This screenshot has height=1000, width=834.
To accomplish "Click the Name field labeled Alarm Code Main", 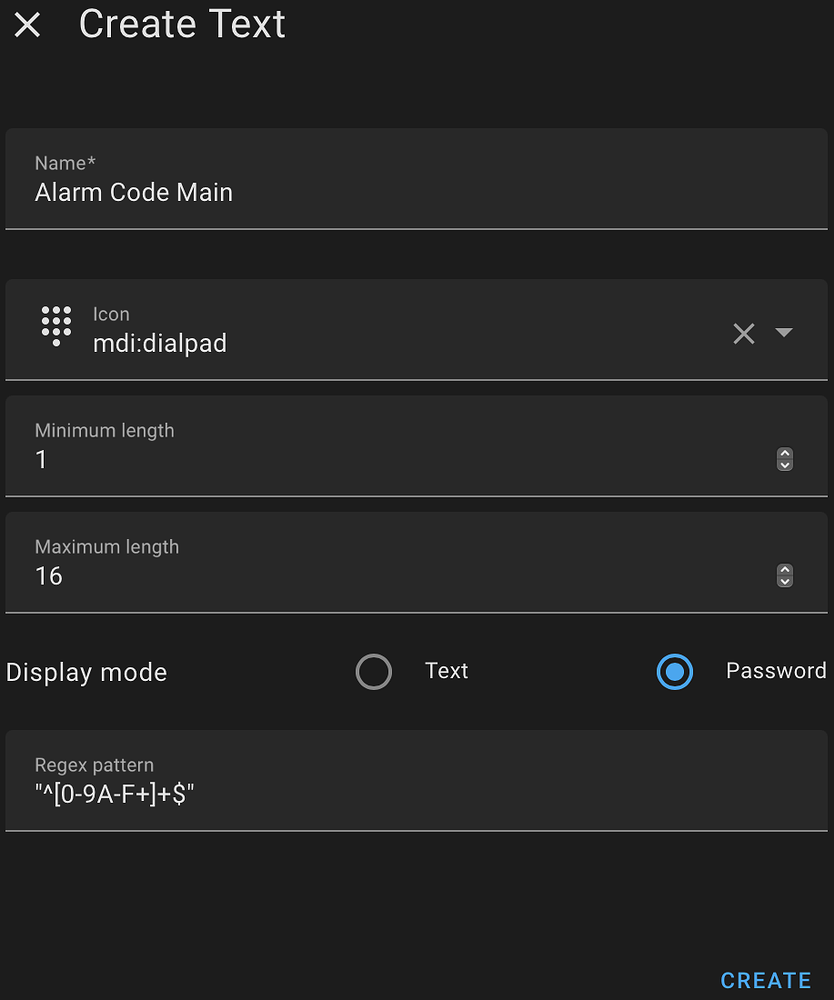I will [134, 192].
